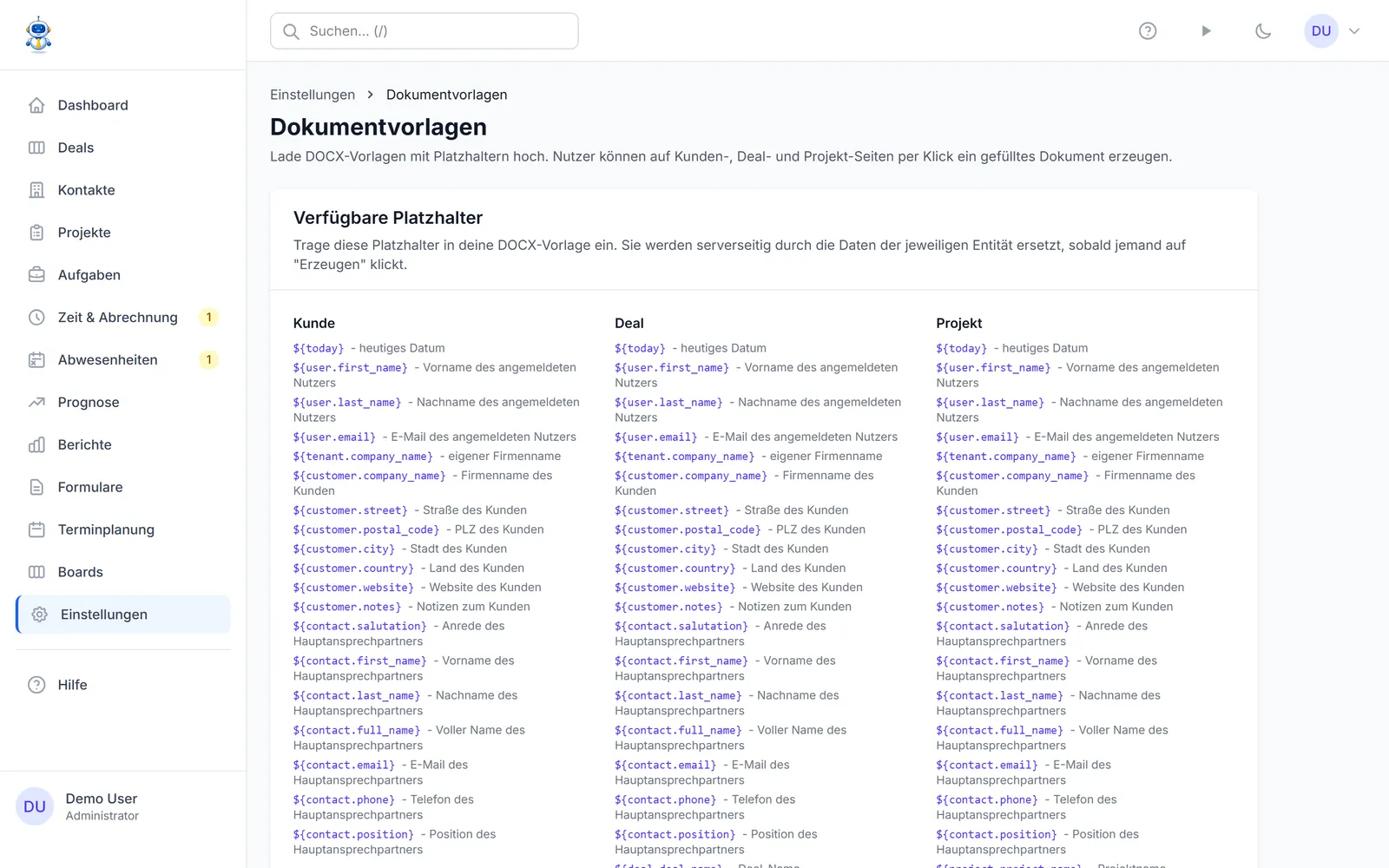Click the Einstellungen gear icon
This screenshot has height=868, width=1389.
pyautogui.click(x=39, y=615)
